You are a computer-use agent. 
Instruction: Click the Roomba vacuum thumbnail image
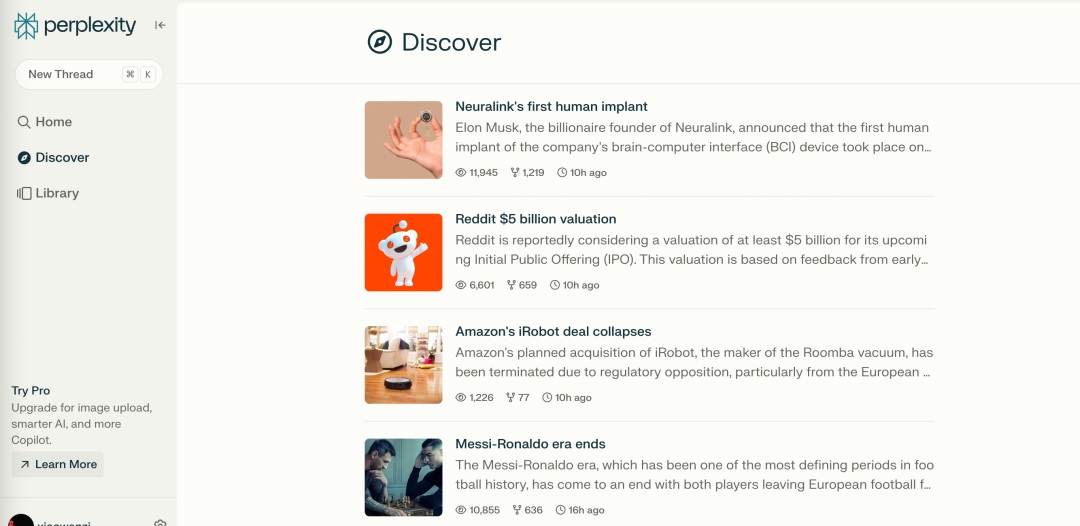(403, 365)
